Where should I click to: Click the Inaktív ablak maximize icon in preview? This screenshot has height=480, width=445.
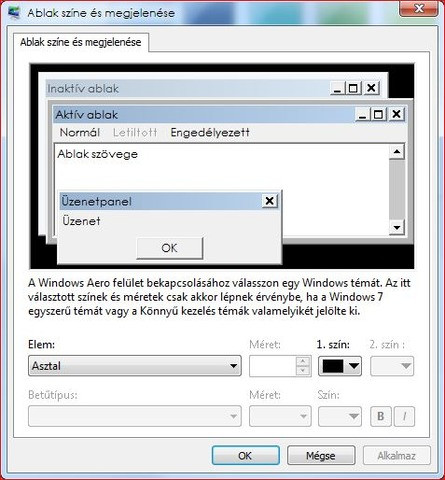353,88
